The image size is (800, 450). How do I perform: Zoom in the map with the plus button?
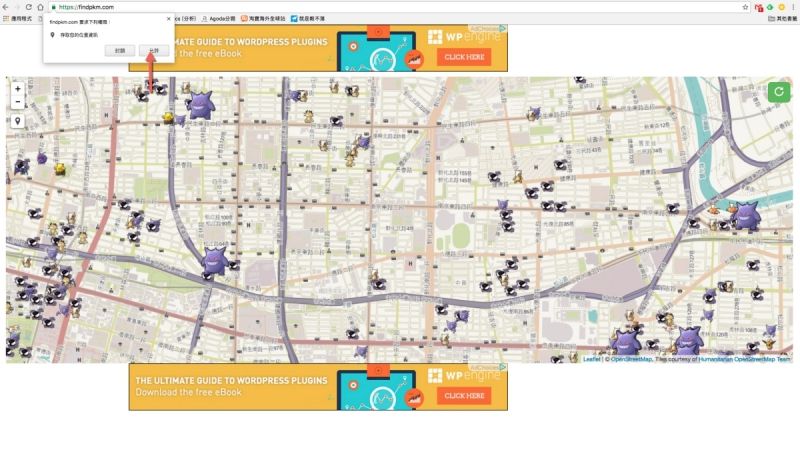click(17, 89)
